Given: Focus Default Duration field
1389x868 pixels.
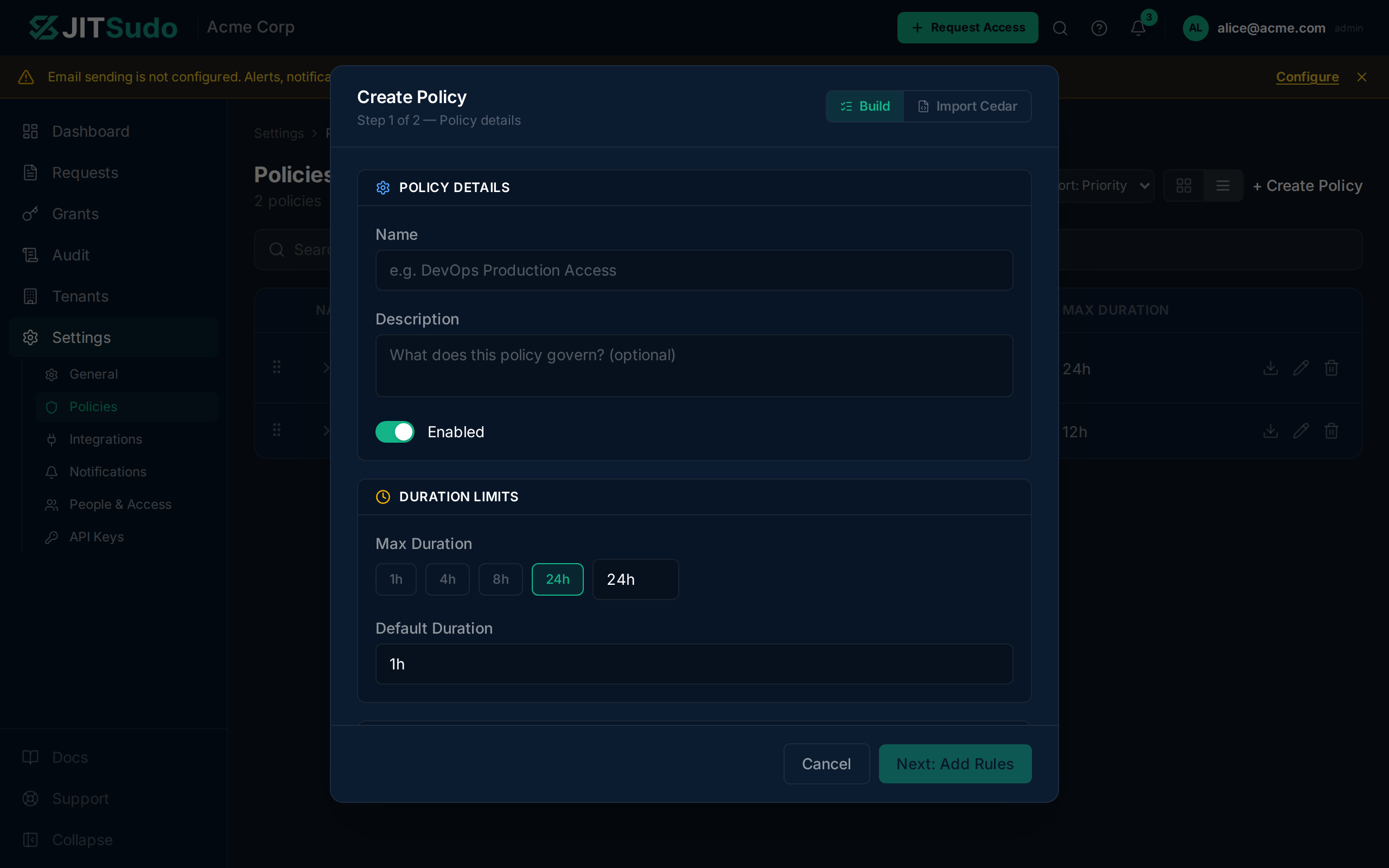Looking at the screenshot, I should [694, 664].
